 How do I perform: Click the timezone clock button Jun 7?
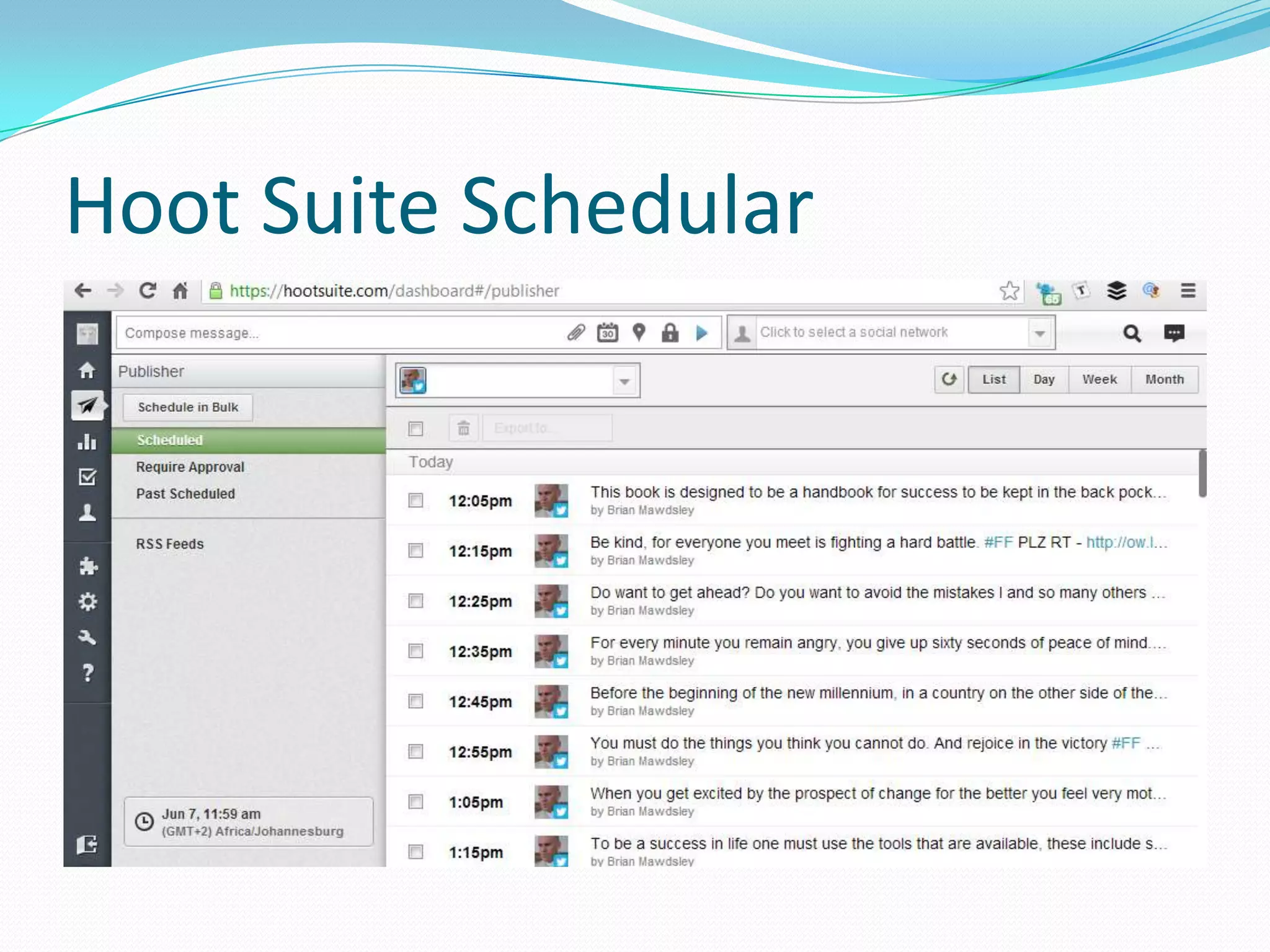click(249, 822)
